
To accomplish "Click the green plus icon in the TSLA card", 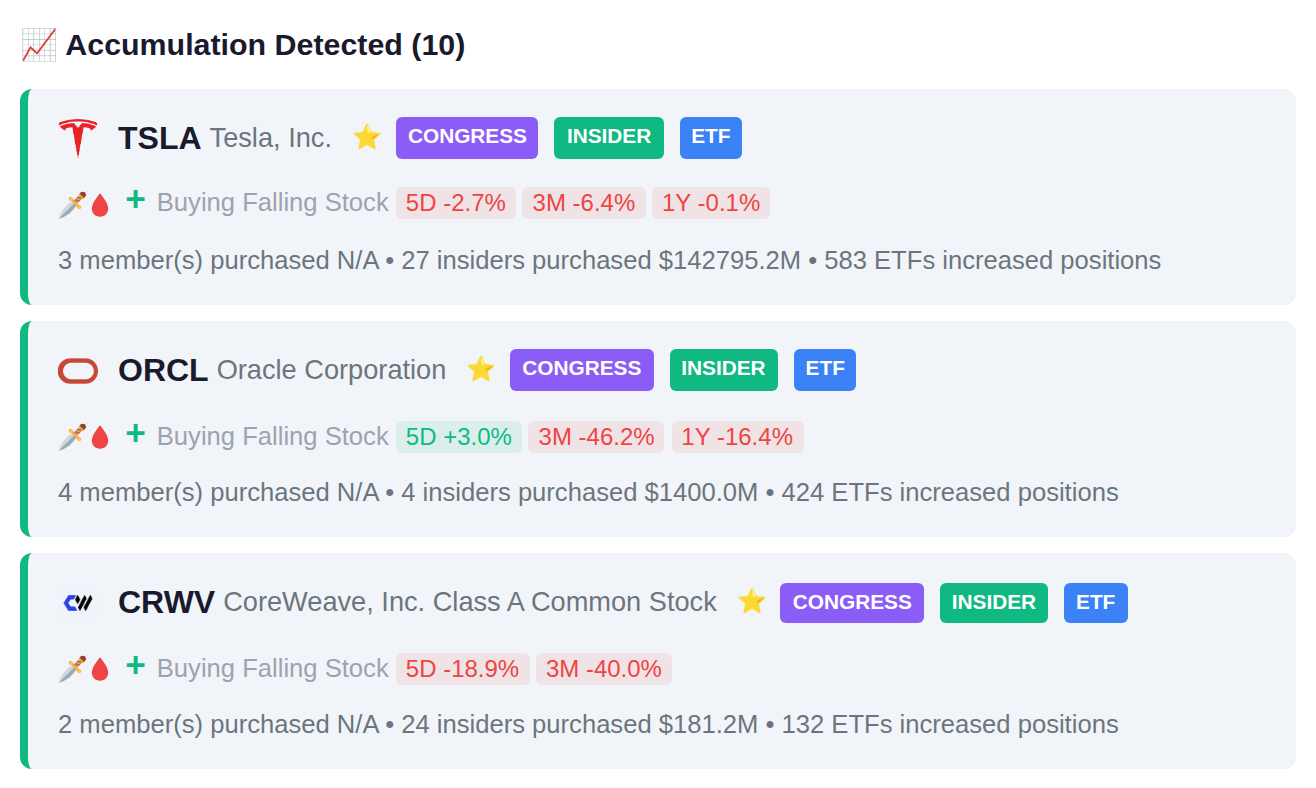I will (135, 200).
